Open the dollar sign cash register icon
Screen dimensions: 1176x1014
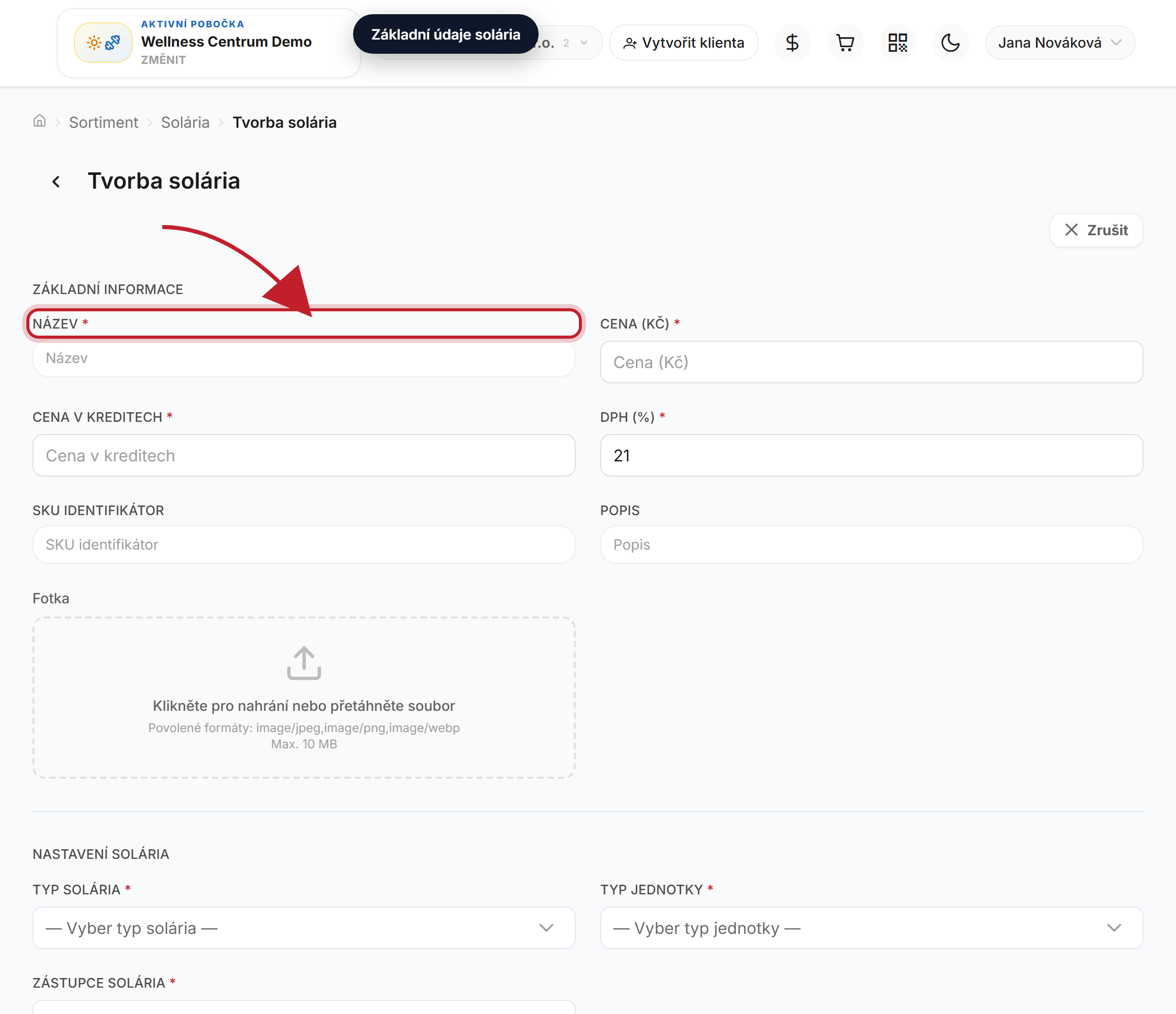[792, 43]
